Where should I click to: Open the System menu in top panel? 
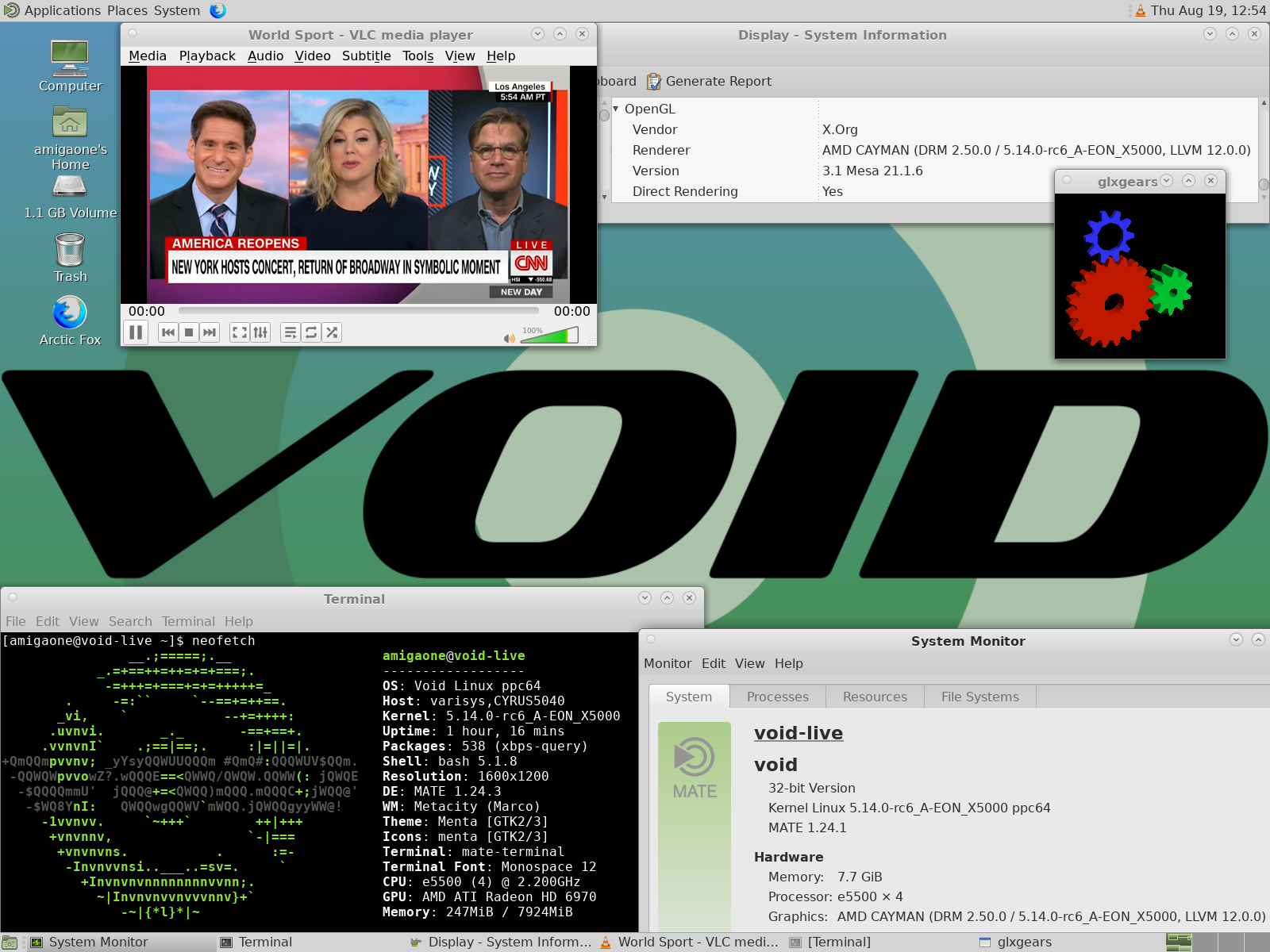(x=177, y=10)
